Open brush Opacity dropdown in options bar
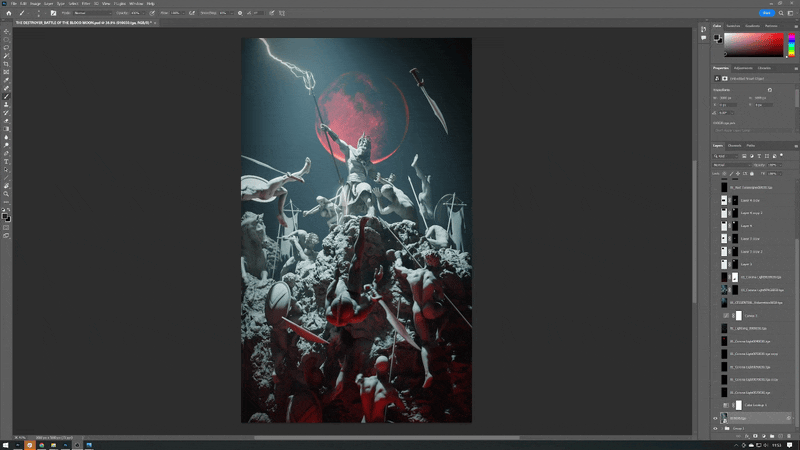This screenshot has height=450, width=800. coord(136,13)
